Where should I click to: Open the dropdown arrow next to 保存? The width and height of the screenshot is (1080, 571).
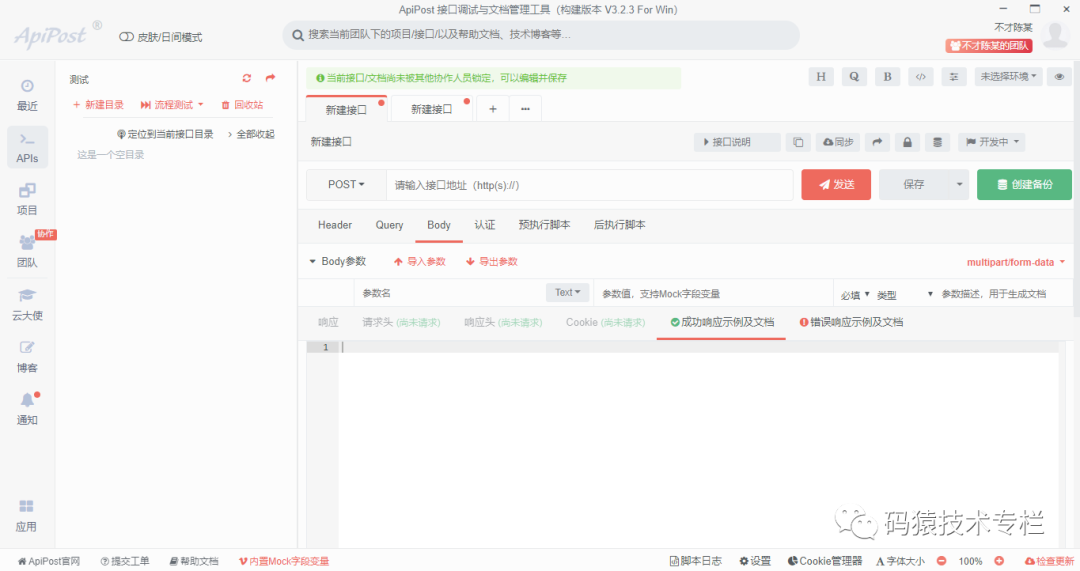coord(959,185)
